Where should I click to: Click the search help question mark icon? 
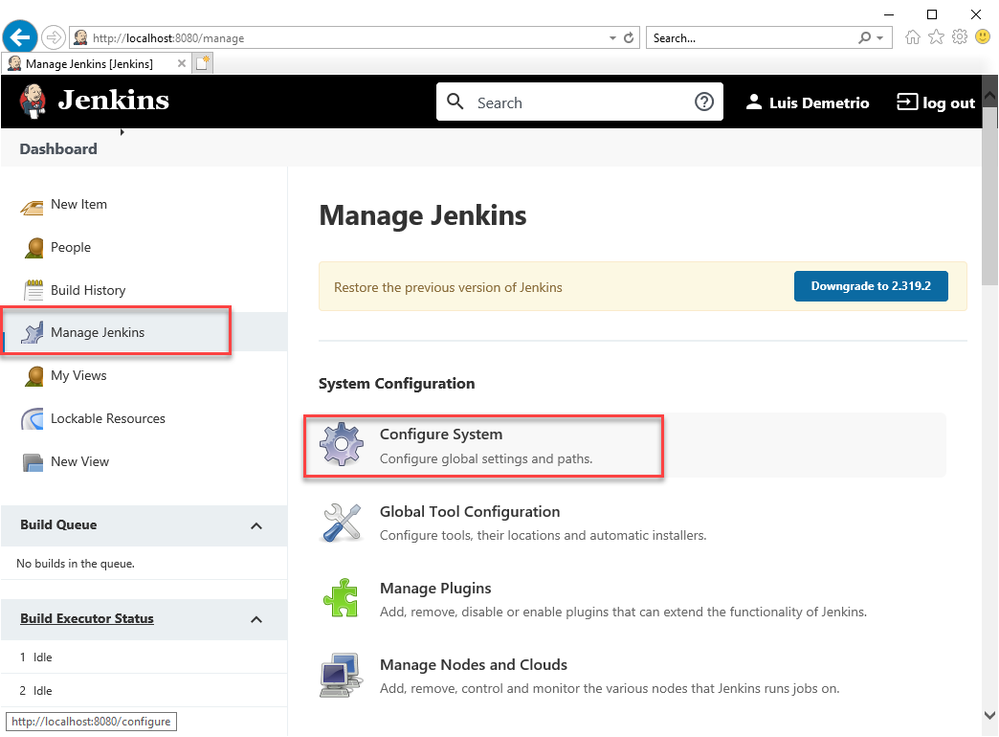704,102
